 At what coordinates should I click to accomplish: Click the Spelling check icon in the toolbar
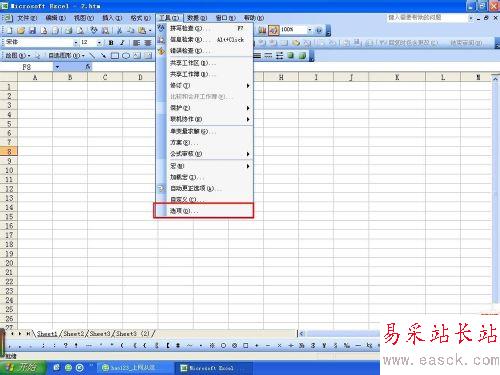pyautogui.click(x=94, y=31)
